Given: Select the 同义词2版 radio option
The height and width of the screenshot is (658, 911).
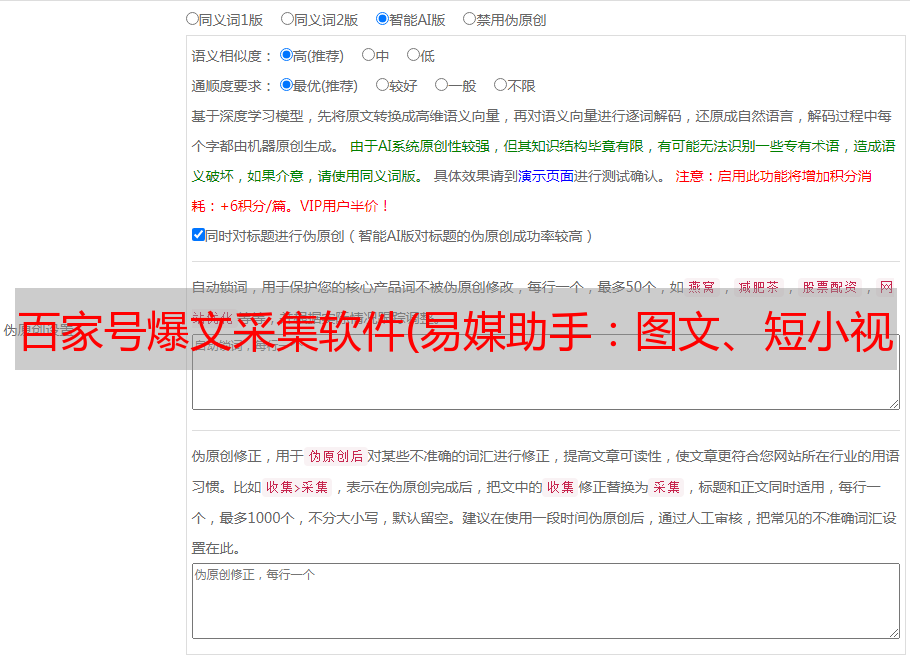Looking at the screenshot, I should pos(287,19).
